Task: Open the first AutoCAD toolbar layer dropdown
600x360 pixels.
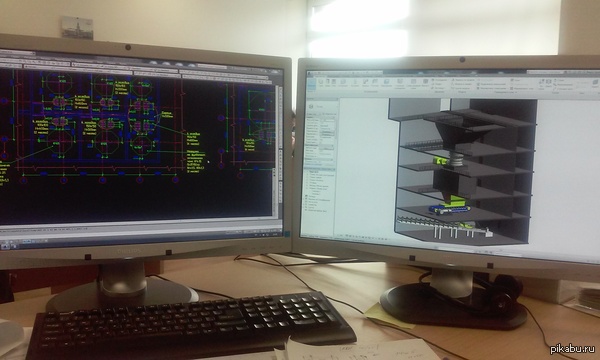Action: click(x=34, y=64)
